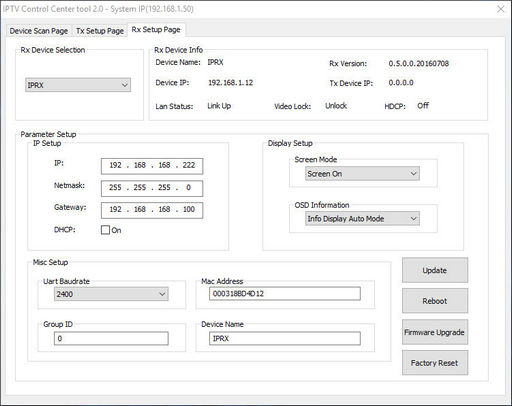Focus the Group ID input field
This screenshot has width=512, height=406.
111,338
